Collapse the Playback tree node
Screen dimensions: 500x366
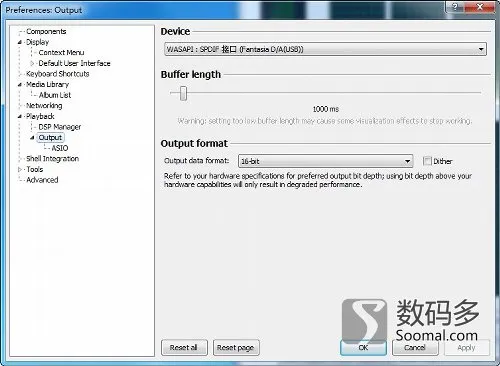20,116
